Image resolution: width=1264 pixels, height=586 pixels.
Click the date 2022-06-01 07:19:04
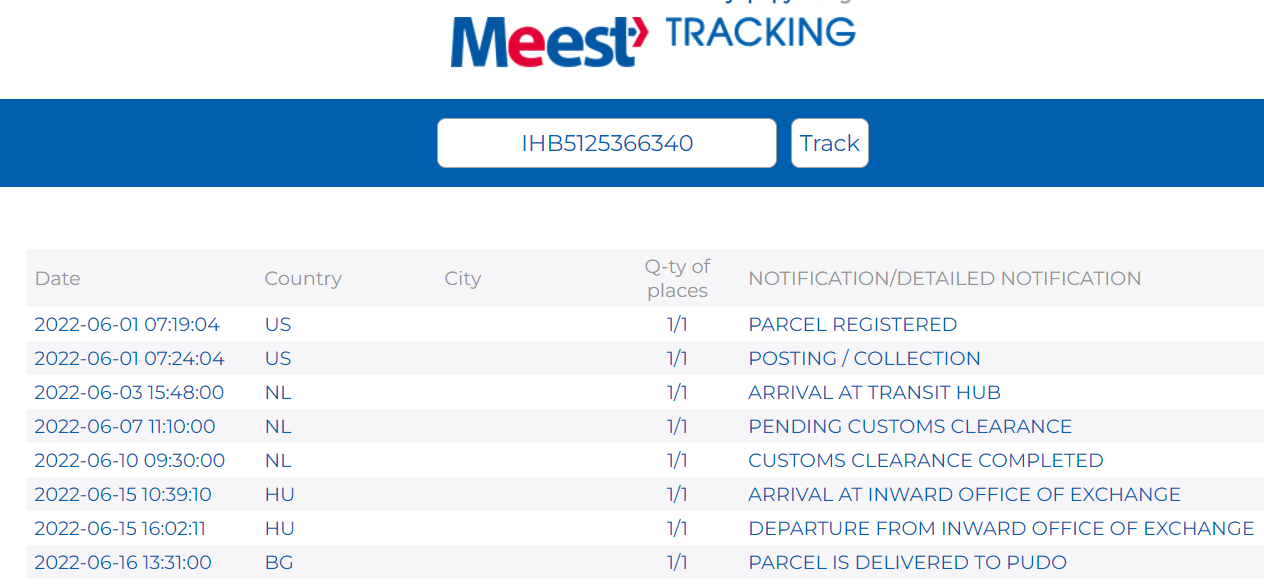[x=127, y=325]
